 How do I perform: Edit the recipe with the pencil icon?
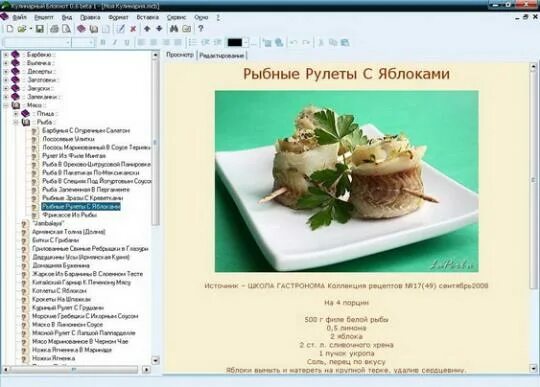(121, 29)
